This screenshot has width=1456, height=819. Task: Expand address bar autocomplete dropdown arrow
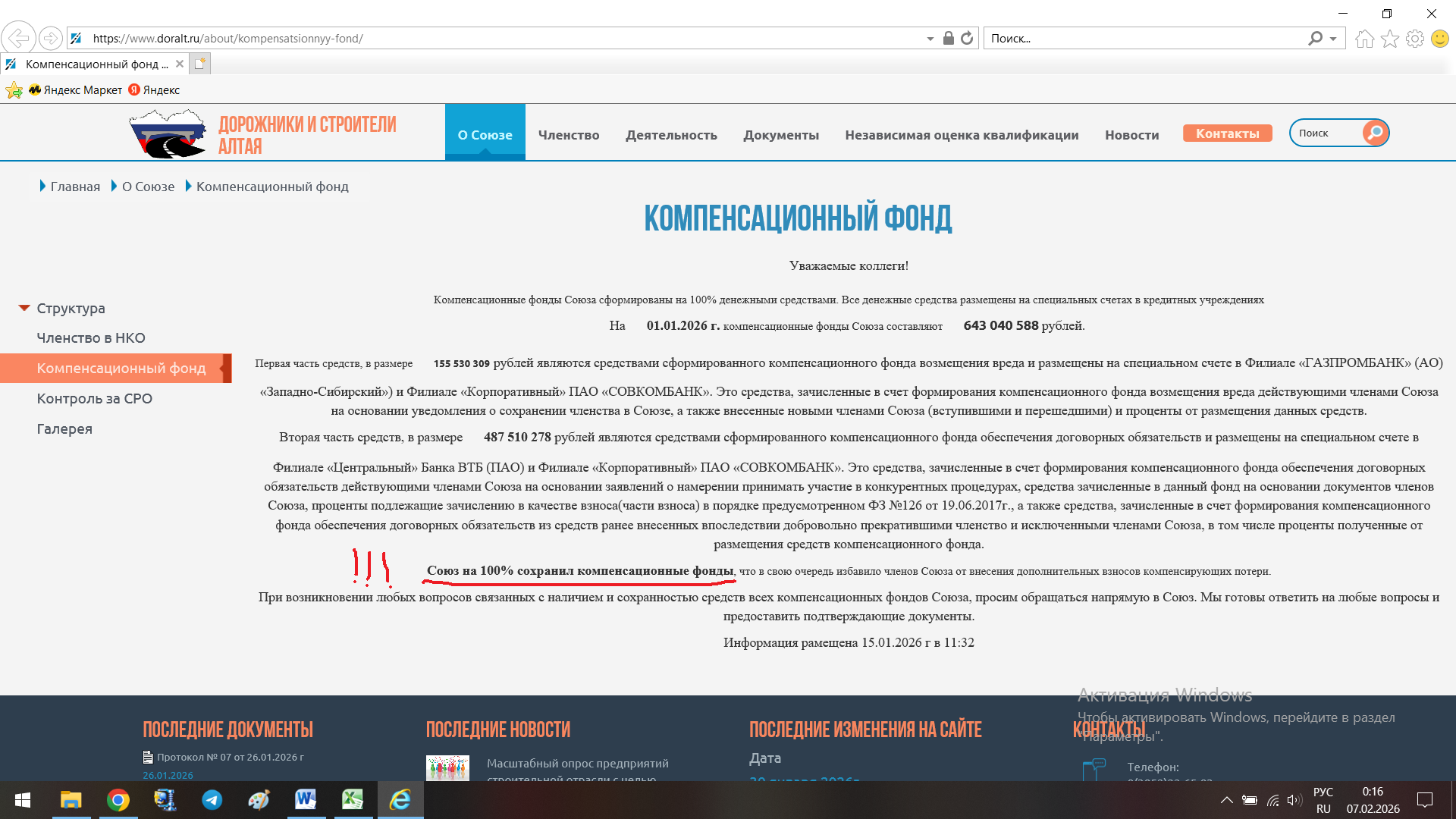pos(930,39)
